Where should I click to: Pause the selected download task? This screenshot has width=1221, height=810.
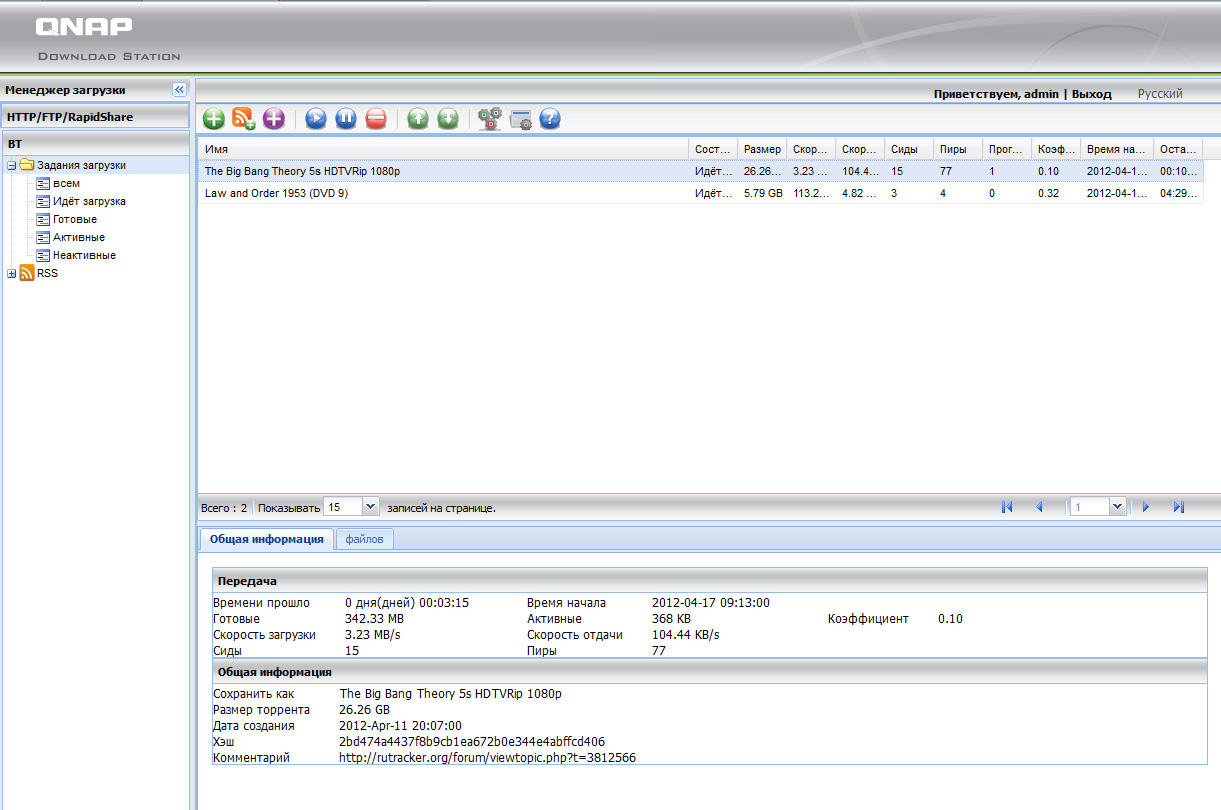(x=346, y=119)
